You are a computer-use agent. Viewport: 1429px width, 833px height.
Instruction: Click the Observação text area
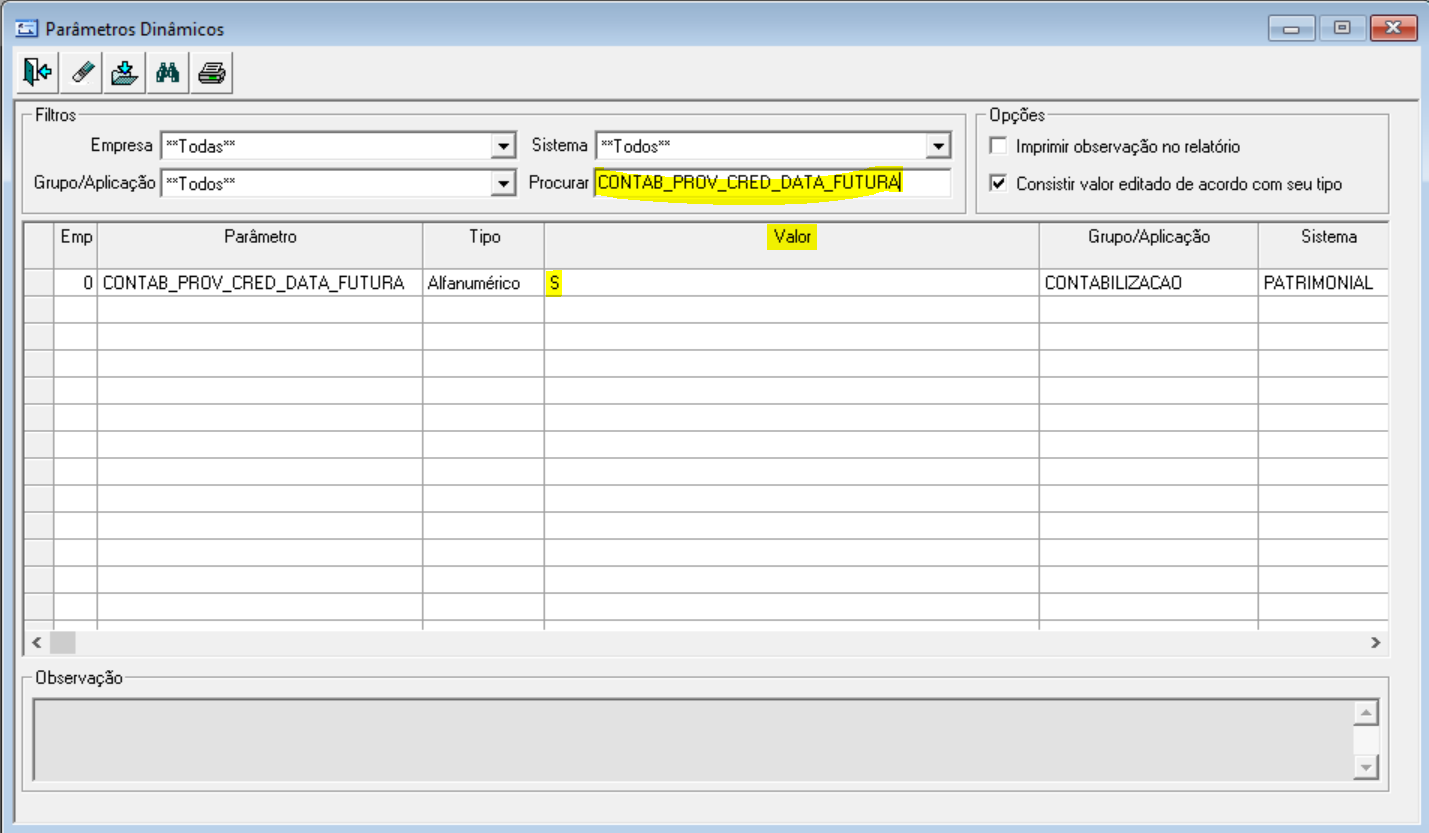click(693, 740)
